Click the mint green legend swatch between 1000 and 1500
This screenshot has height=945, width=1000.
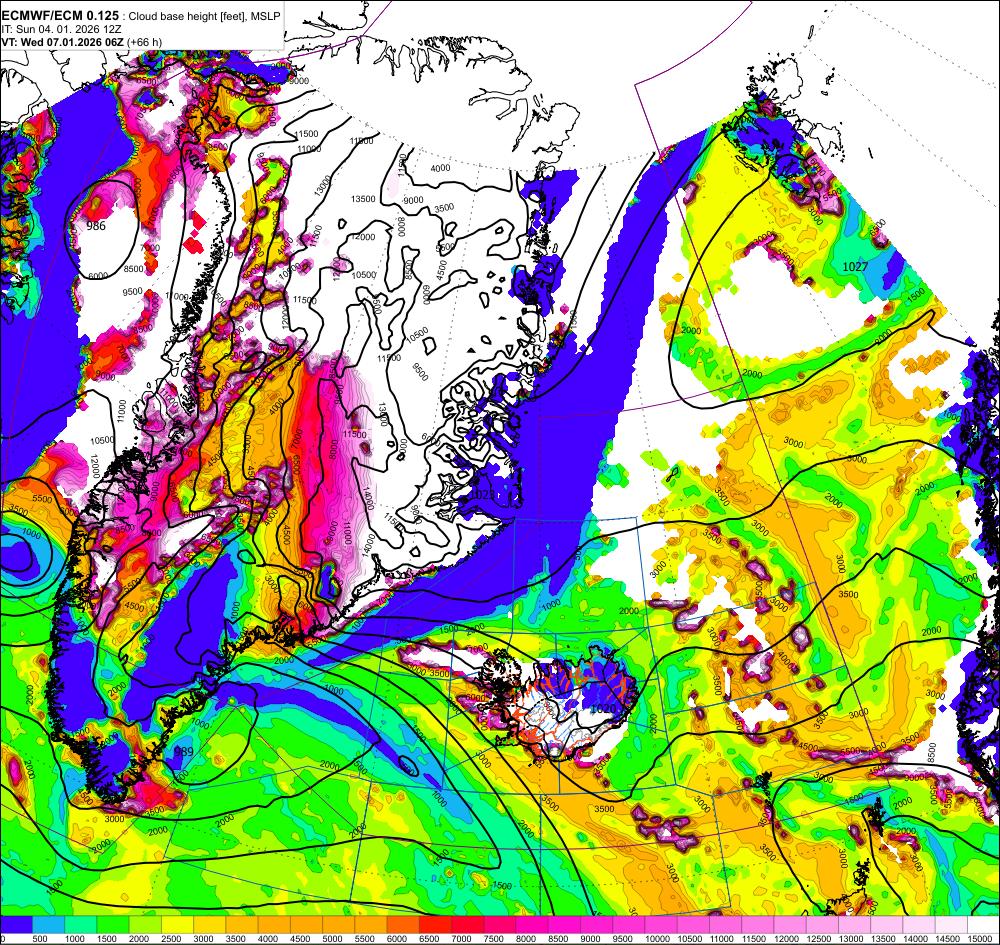(80, 924)
